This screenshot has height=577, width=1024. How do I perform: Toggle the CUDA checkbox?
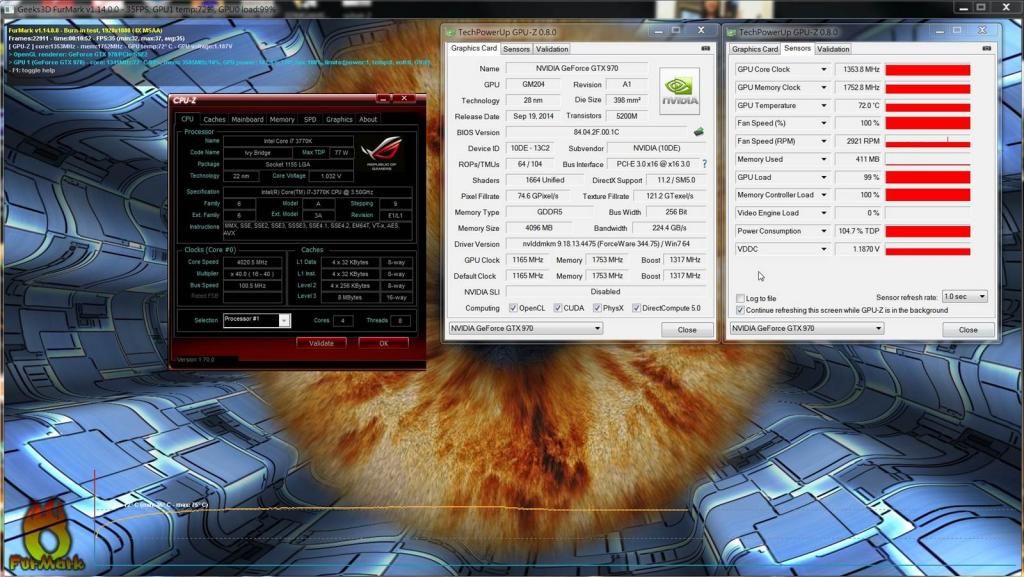click(558, 308)
